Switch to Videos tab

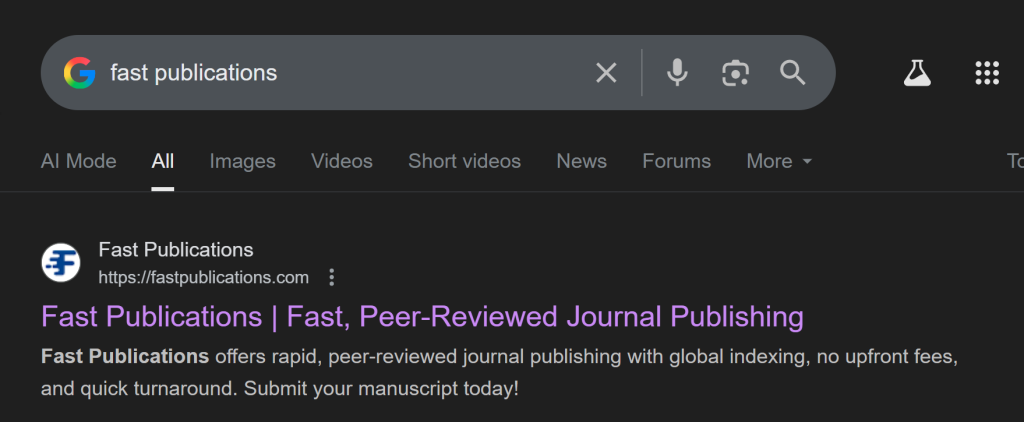[x=342, y=161]
